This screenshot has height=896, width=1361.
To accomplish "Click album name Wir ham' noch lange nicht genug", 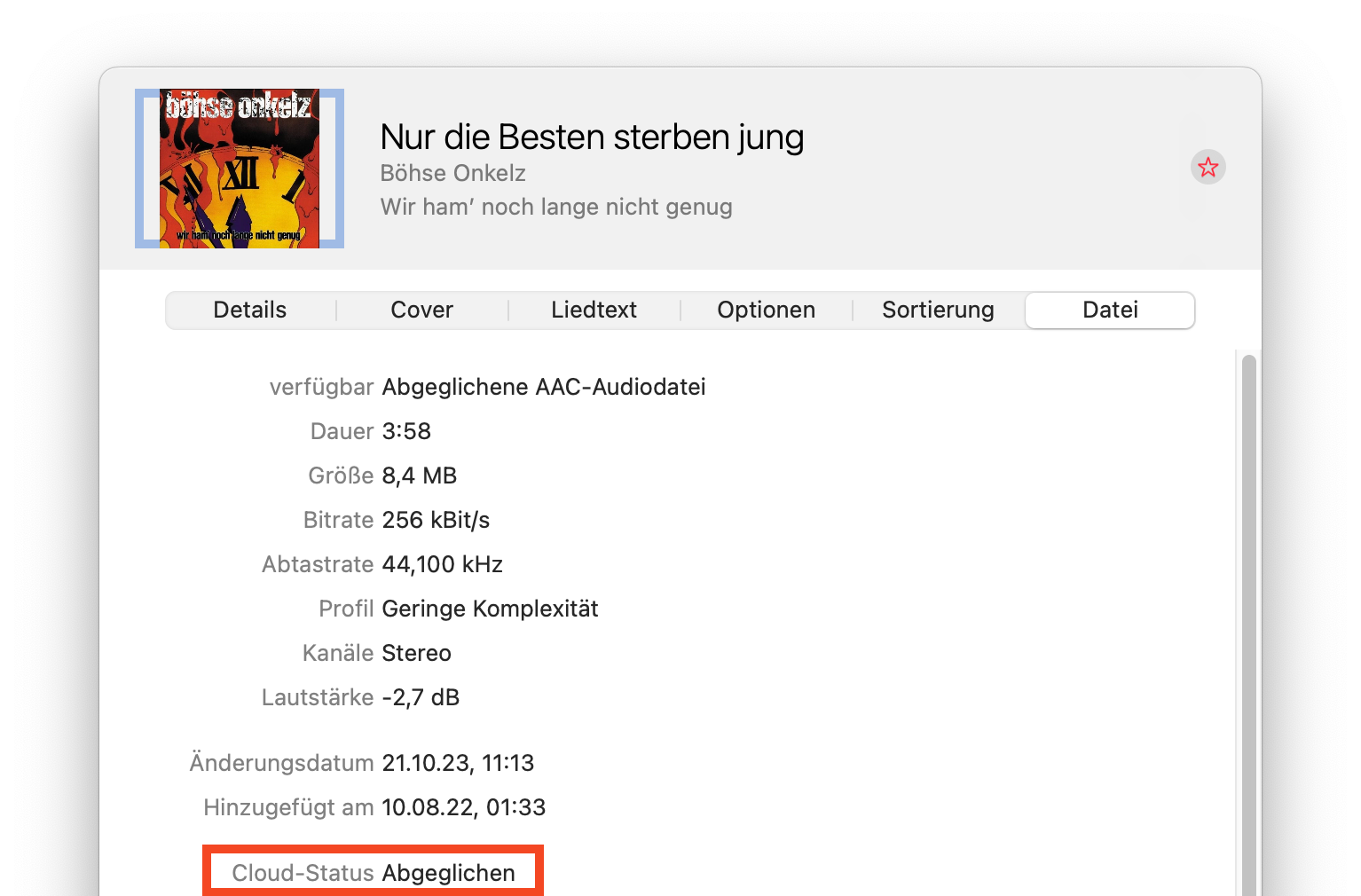I will click(x=556, y=207).
